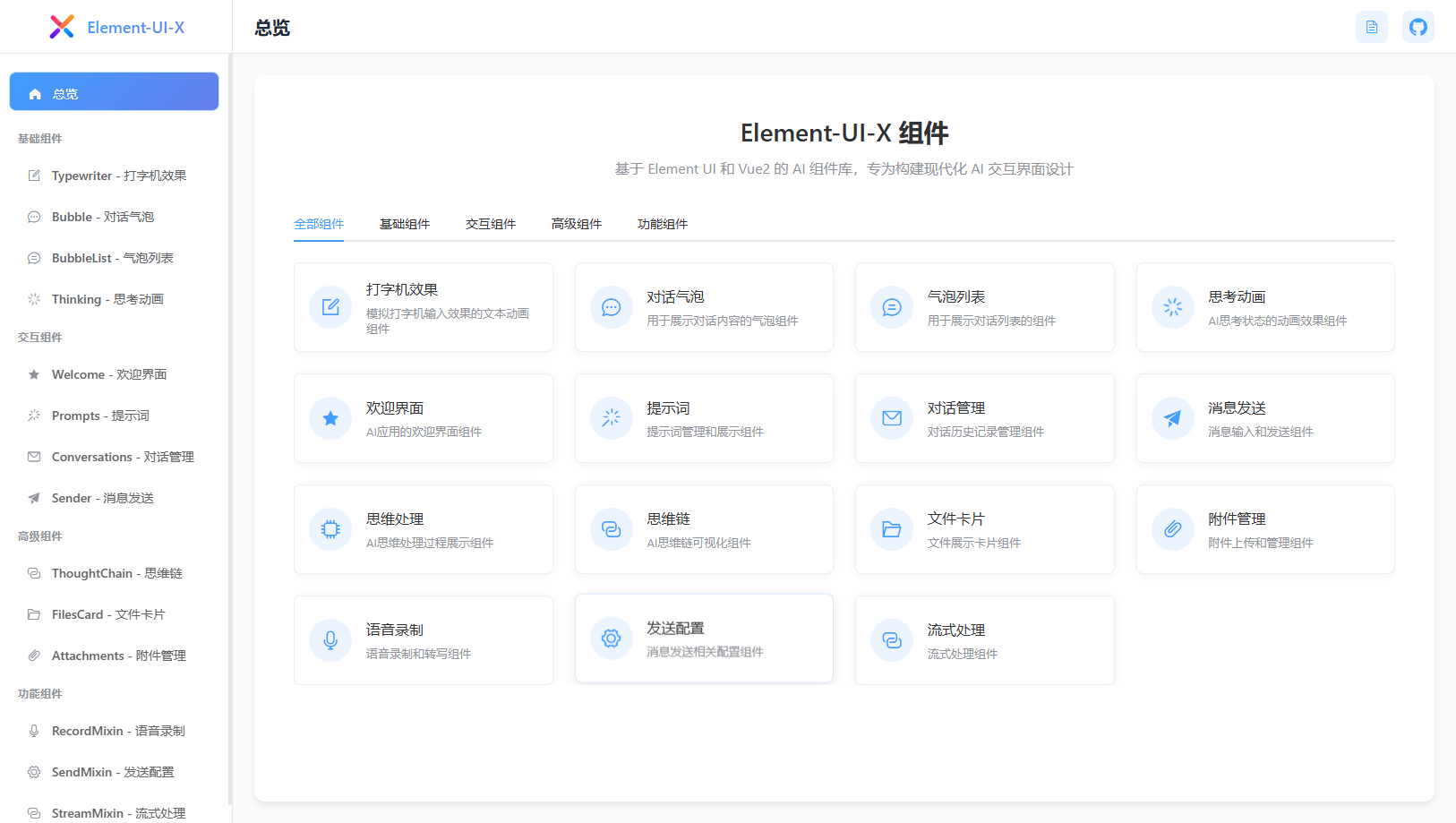Click the Element-UI-X logo icon
The width and height of the screenshot is (1456, 823).
pos(62,27)
